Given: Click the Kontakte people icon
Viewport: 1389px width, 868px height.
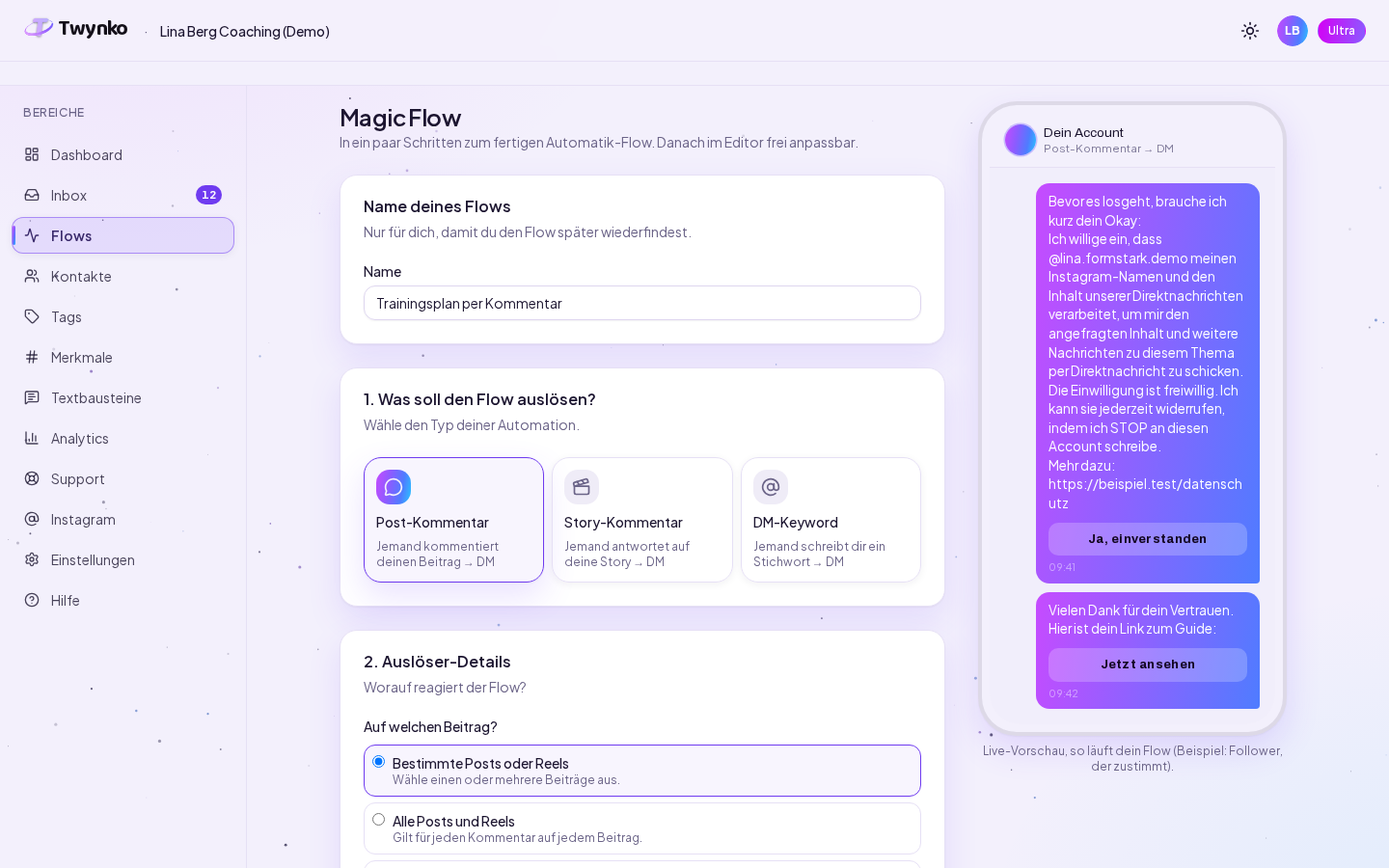Looking at the screenshot, I should [32, 276].
